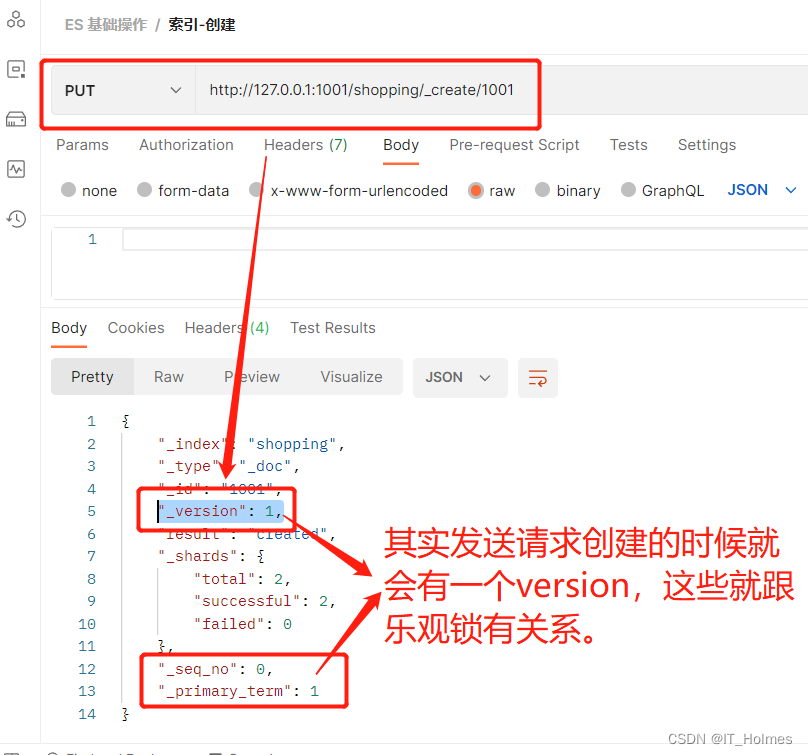Select the GraphQL body radio button
Screen dimensions: 808x755
click(628, 190)
